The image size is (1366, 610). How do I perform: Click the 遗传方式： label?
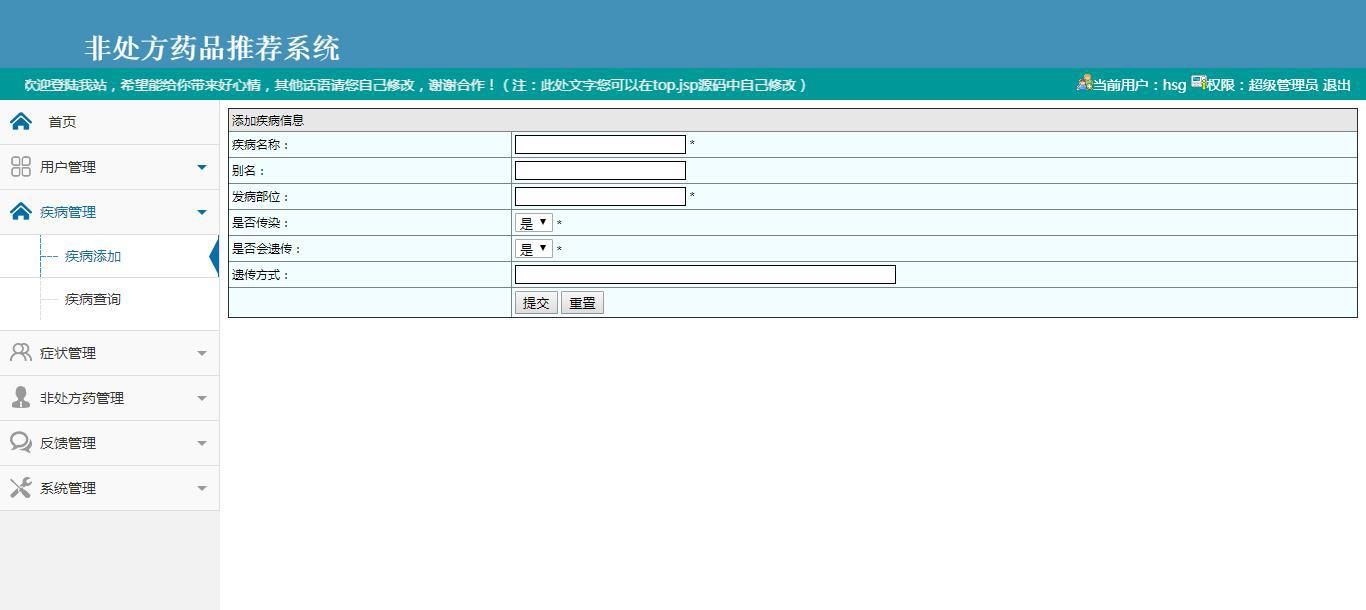[x=260, y=275]
